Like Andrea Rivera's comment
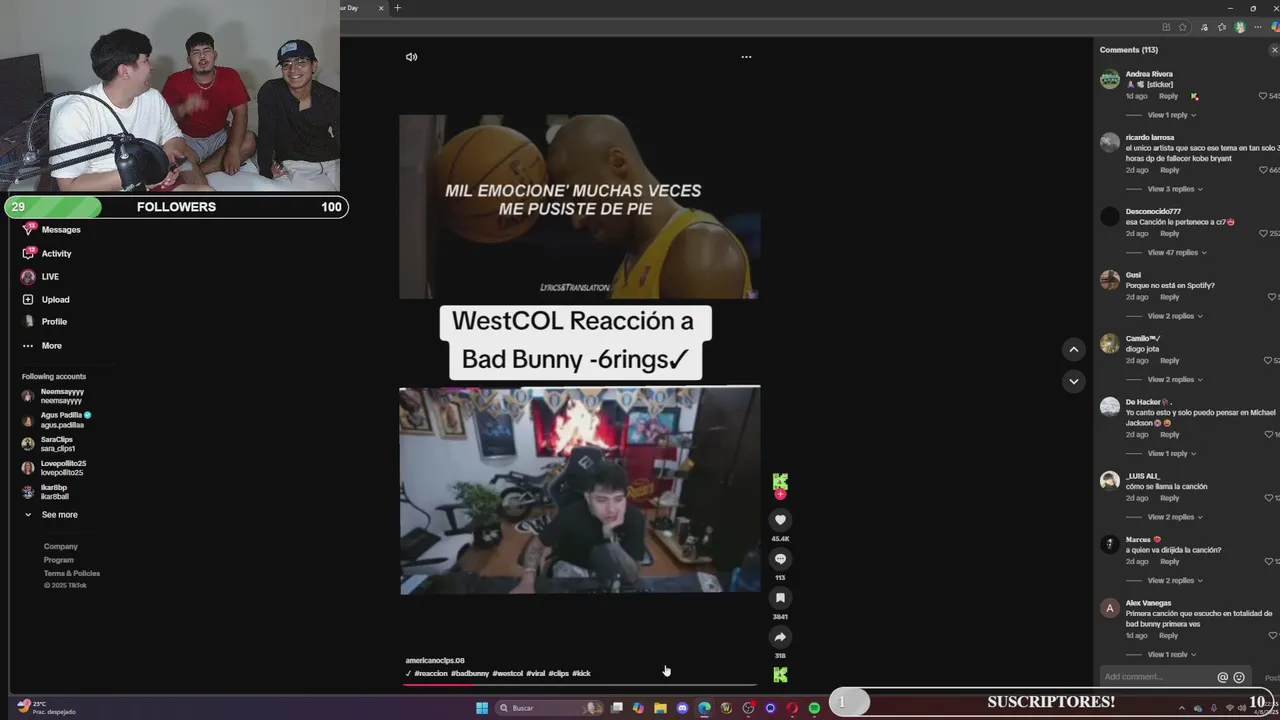The width and height of the screenshot is (1280, 720). [1263, 96]
